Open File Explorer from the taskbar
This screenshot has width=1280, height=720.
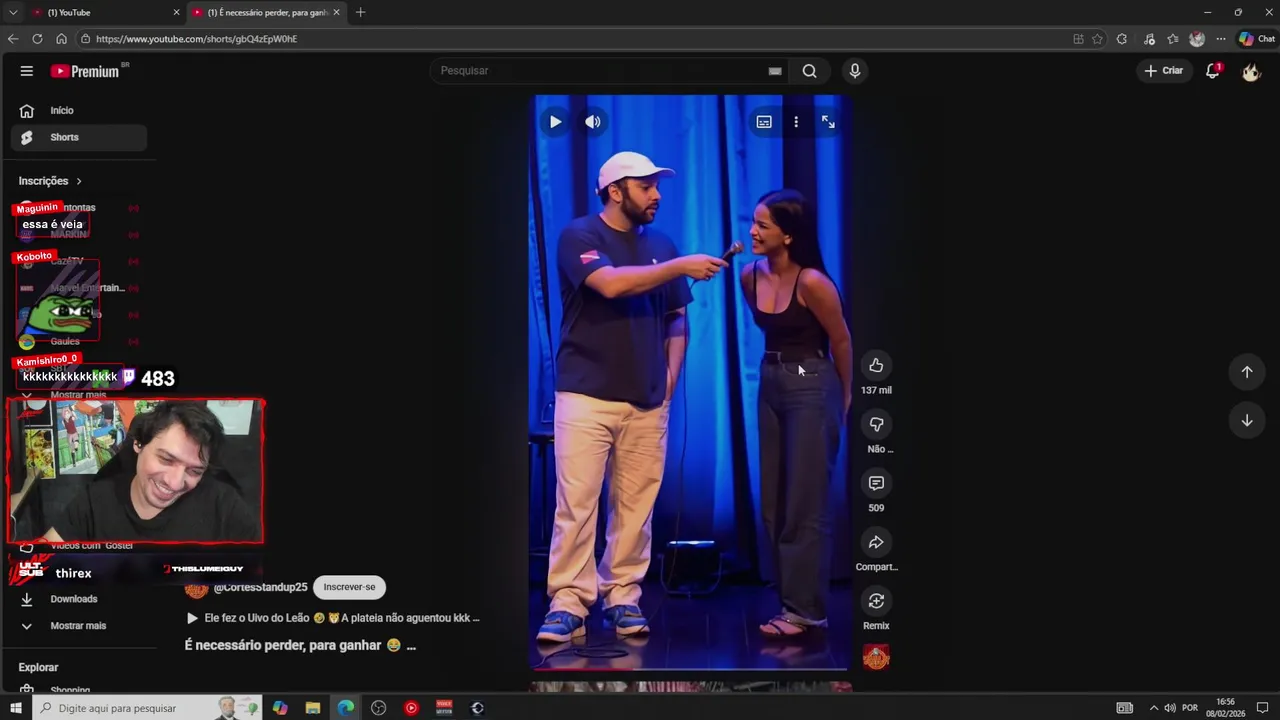pos(313,708)
